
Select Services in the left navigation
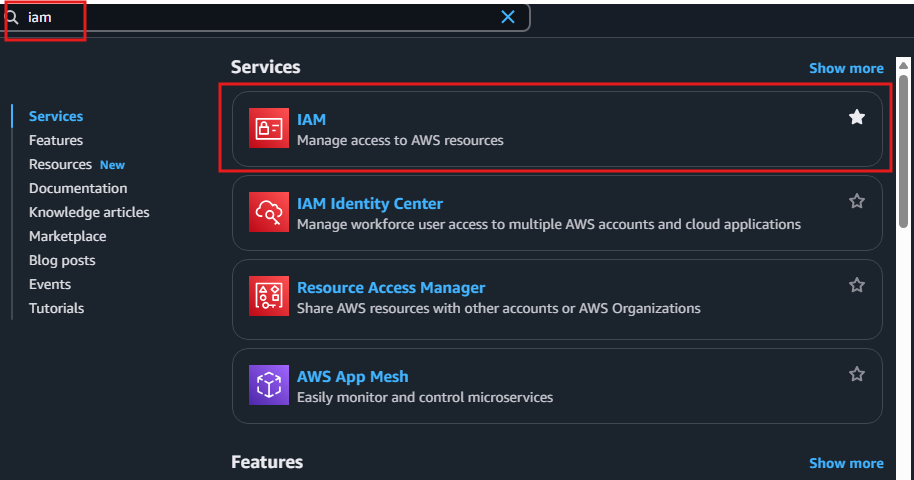point(56,116)
